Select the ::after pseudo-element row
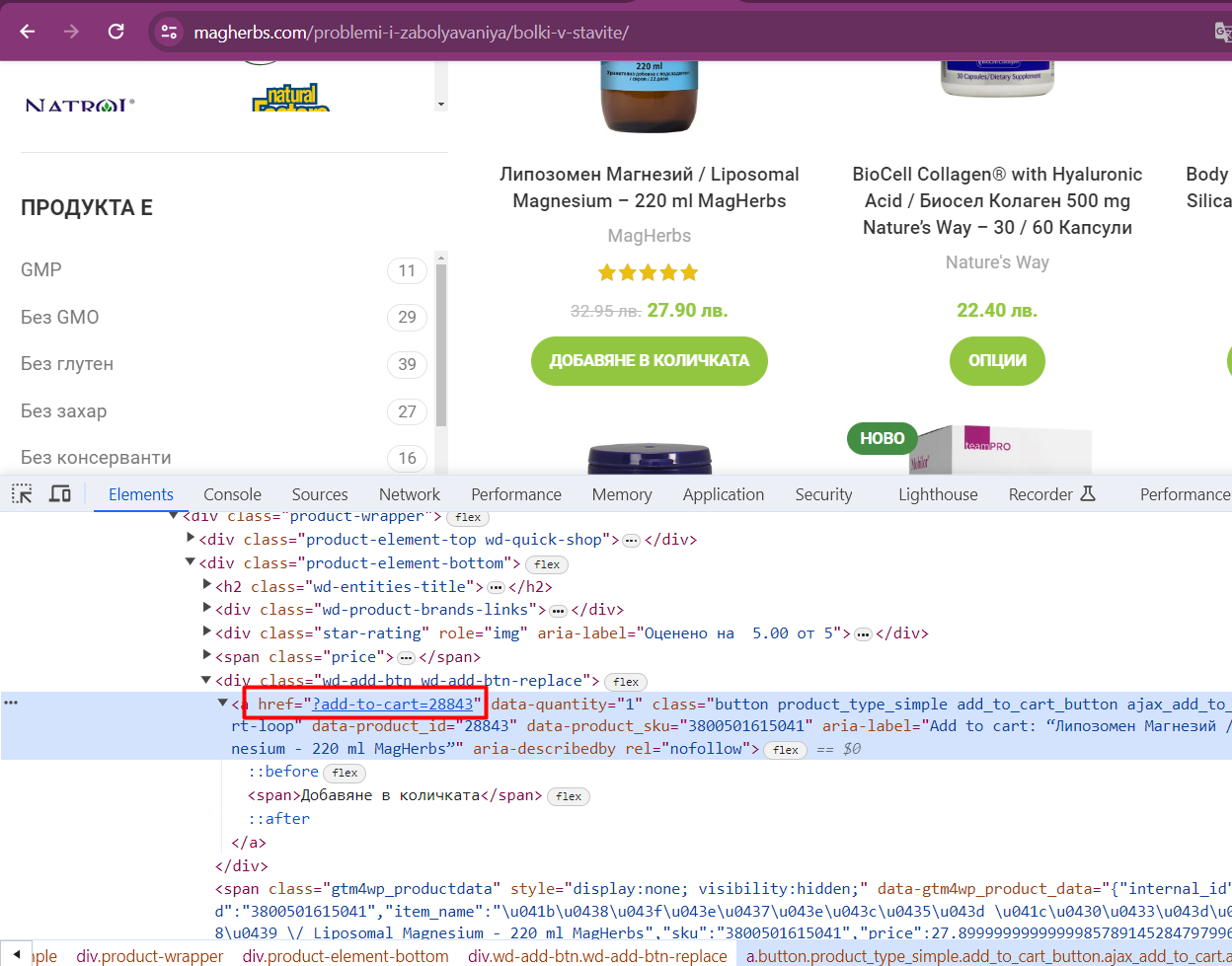Viewport: 1232px width, 966px height. pyautogui.click(x=279, y=818)
